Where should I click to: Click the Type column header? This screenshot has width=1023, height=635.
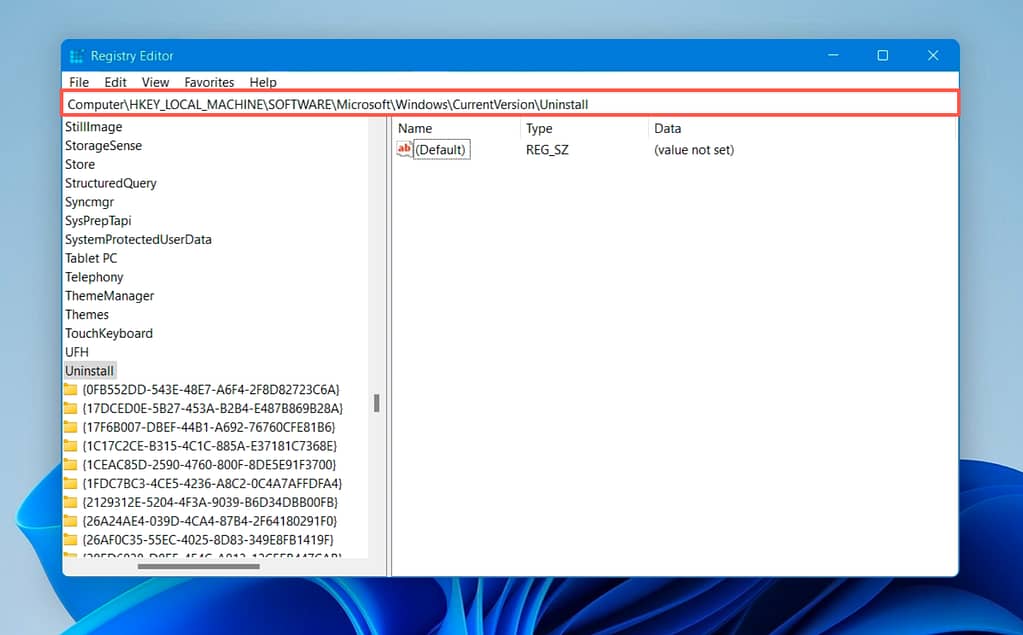coord(539,129)
